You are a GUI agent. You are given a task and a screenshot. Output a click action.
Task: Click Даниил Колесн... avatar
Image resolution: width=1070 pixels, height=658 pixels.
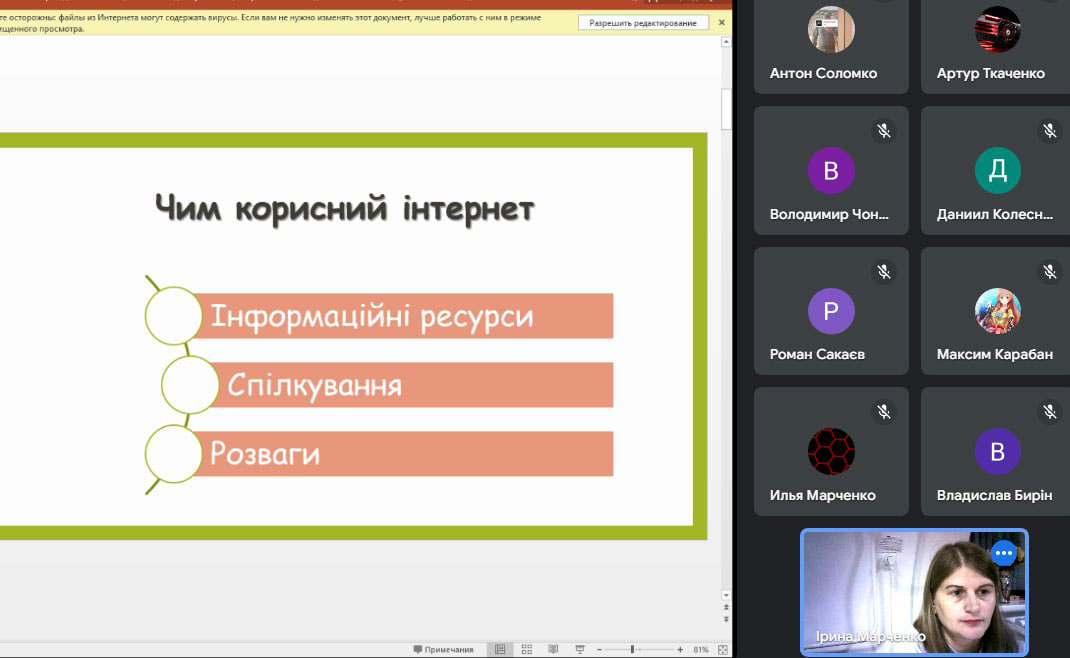pos(998,171)
